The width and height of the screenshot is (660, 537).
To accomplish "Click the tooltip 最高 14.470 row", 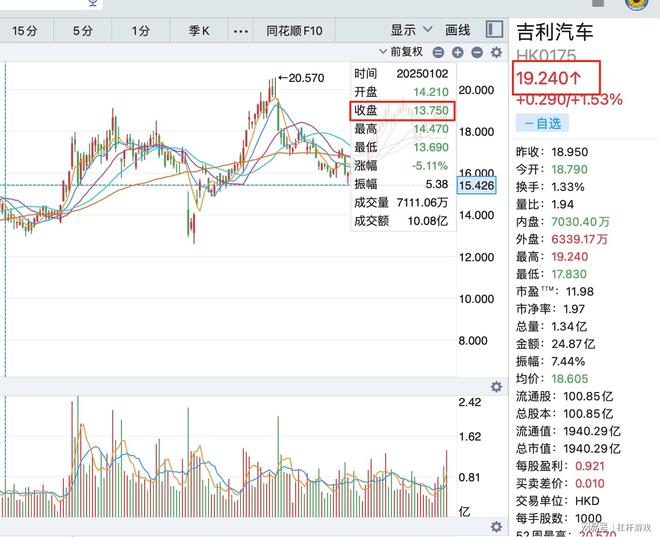I will [402, 129].
